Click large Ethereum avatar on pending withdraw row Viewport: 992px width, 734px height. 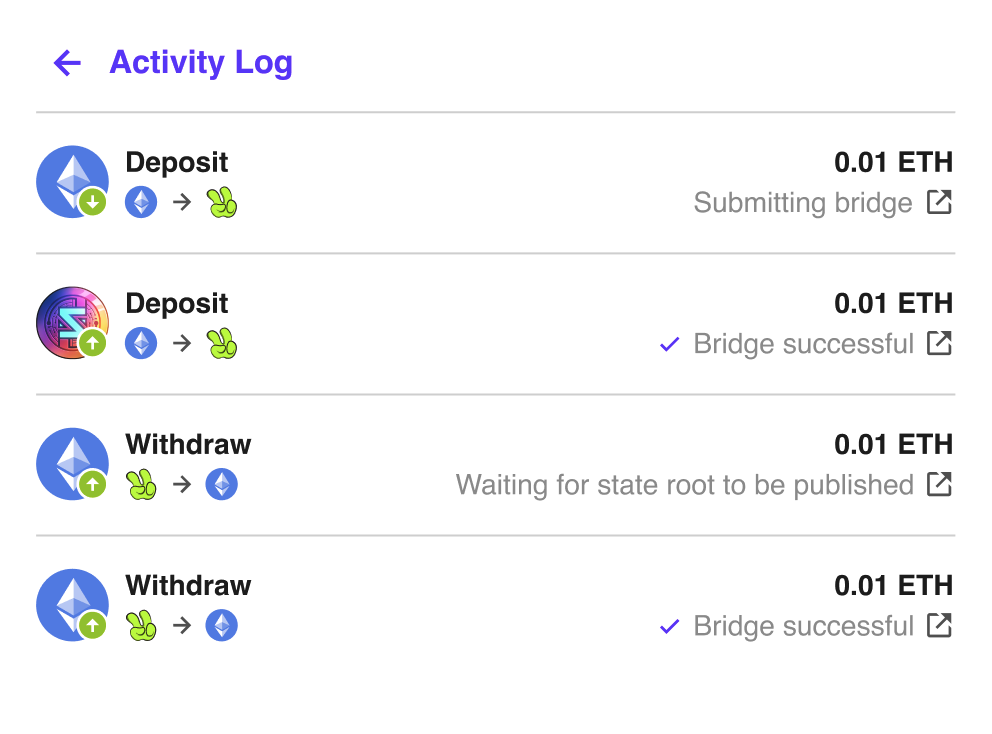point(72,464)
